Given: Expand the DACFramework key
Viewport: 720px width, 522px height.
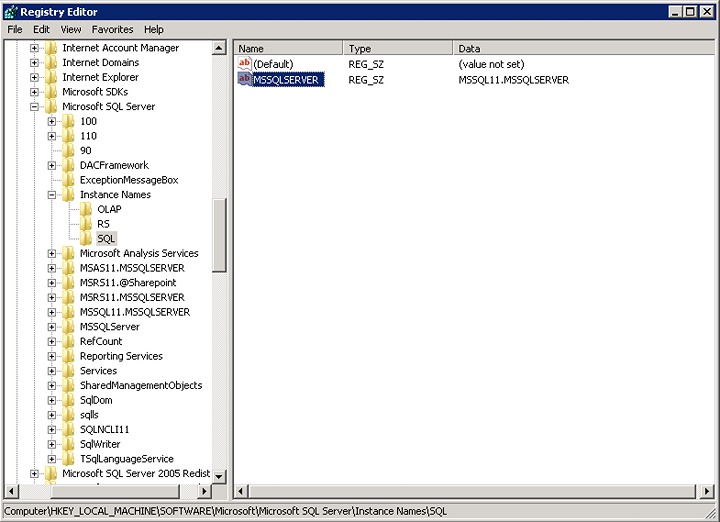Looking at the screenshot, I should point(52,166).
